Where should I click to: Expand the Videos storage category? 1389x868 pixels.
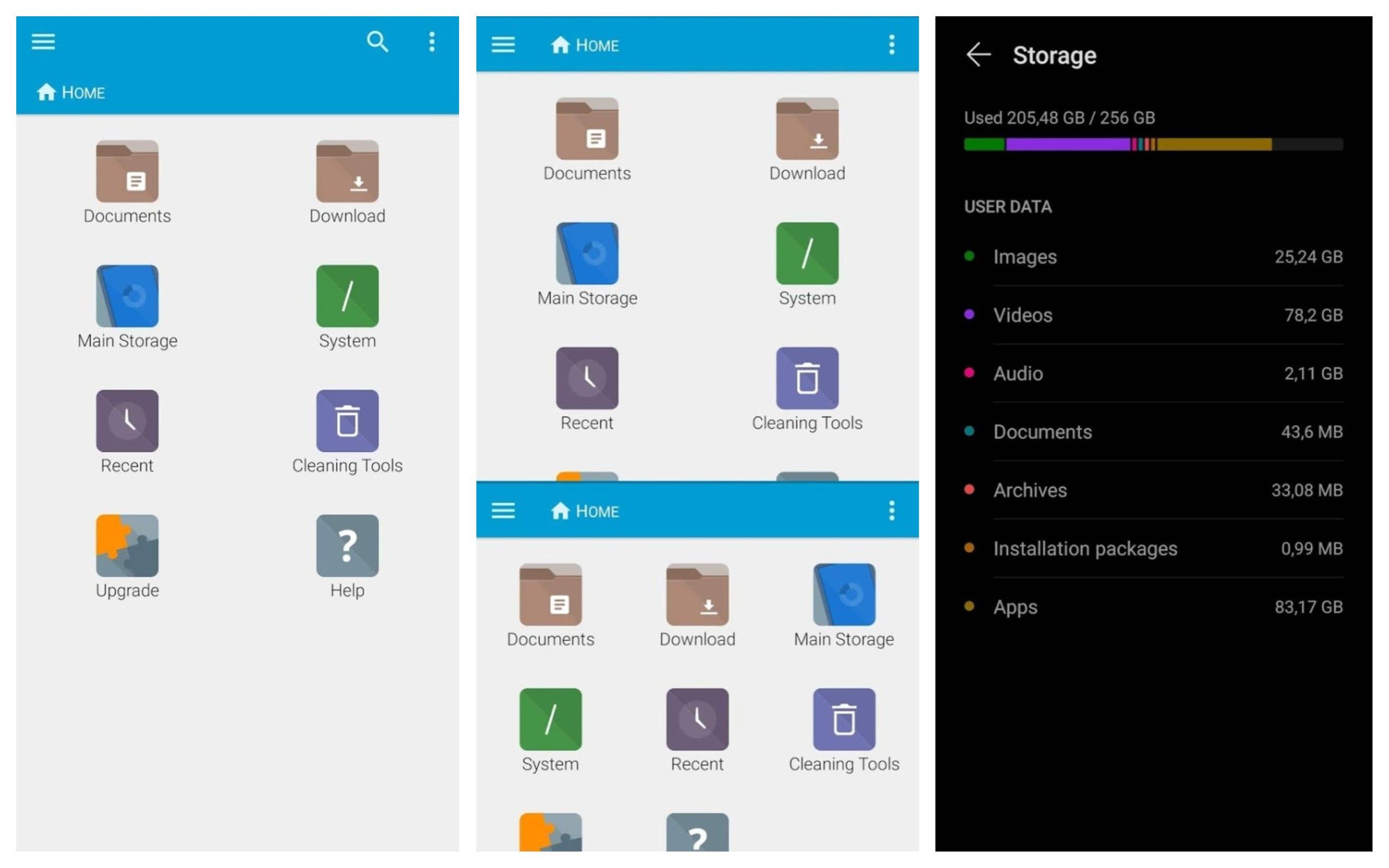click(1022, 315)
